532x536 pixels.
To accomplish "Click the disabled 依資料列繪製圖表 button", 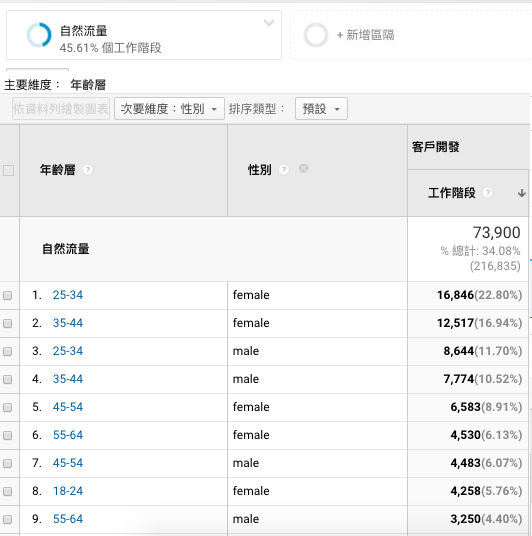I will pyautogui.click(x=61, y=109).
